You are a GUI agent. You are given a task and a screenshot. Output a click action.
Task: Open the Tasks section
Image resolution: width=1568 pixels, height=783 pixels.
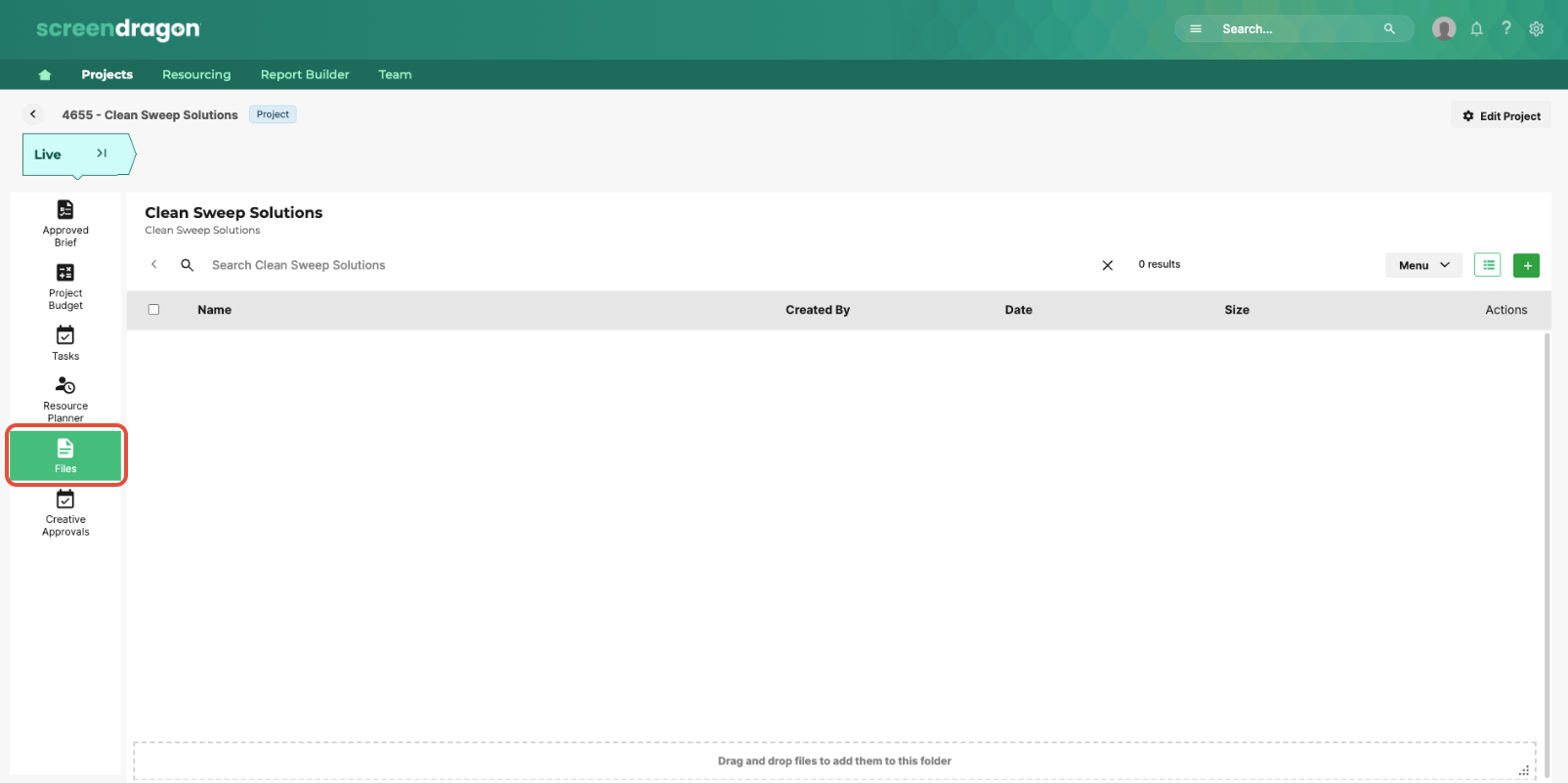(x=65, y=343)
